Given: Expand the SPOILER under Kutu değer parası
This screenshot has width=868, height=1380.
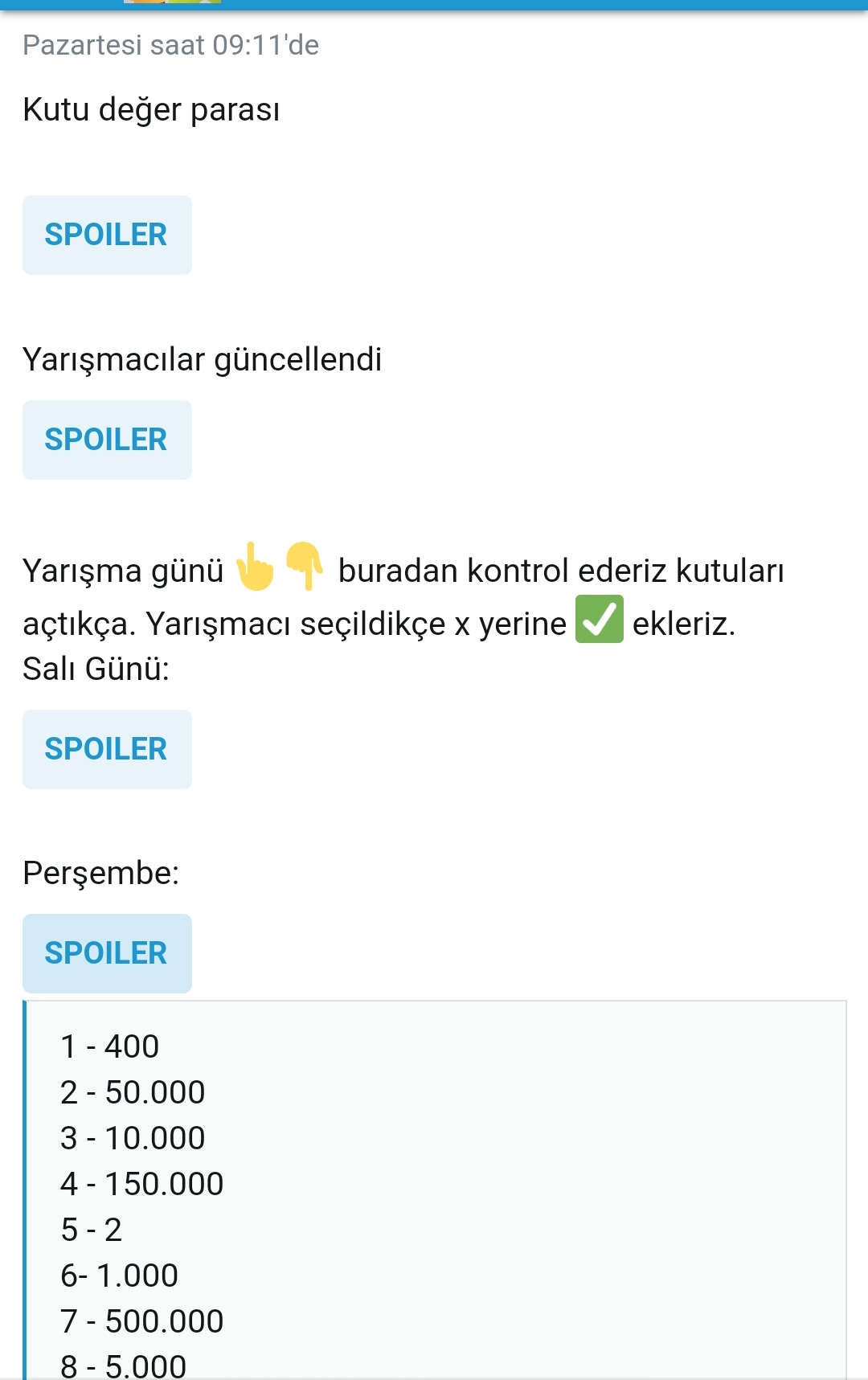Looking at the screenshot, I should pos(107,235).
